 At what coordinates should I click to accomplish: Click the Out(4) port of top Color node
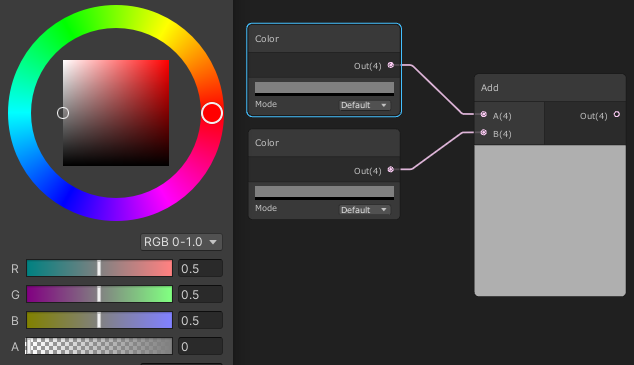coord(391,65)
